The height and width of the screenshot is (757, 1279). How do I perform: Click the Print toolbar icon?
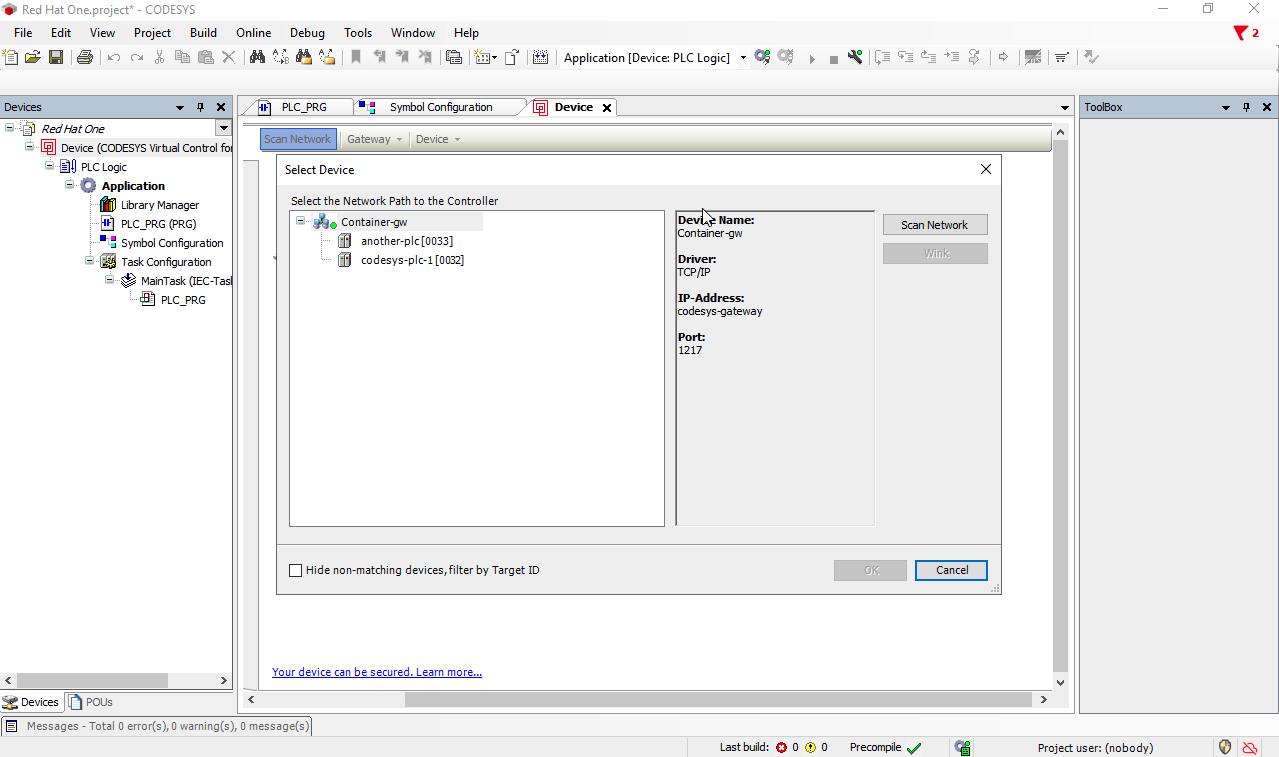(85, 57)
